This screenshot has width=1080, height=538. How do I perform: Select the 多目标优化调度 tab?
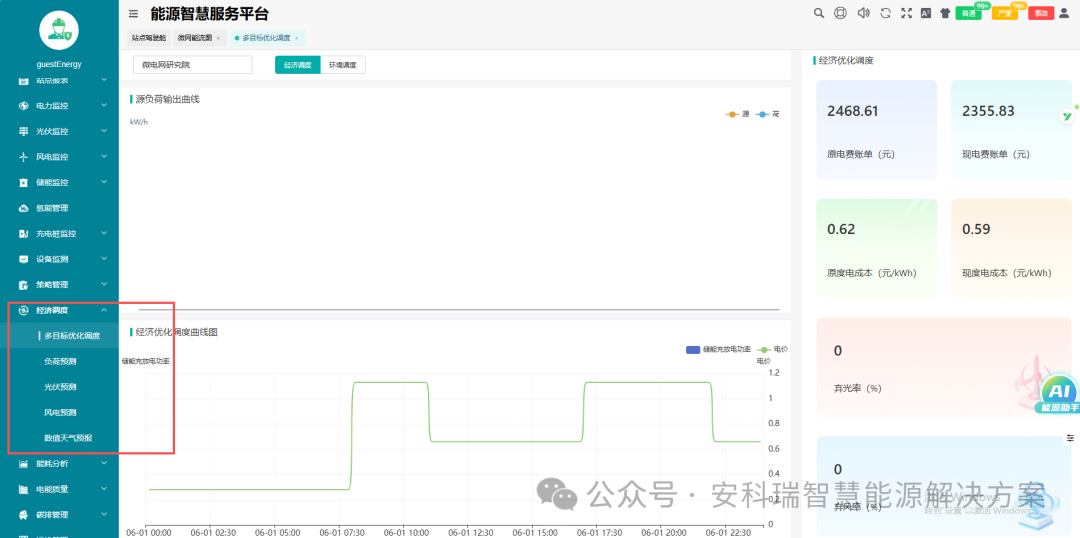tap(266, 38)
